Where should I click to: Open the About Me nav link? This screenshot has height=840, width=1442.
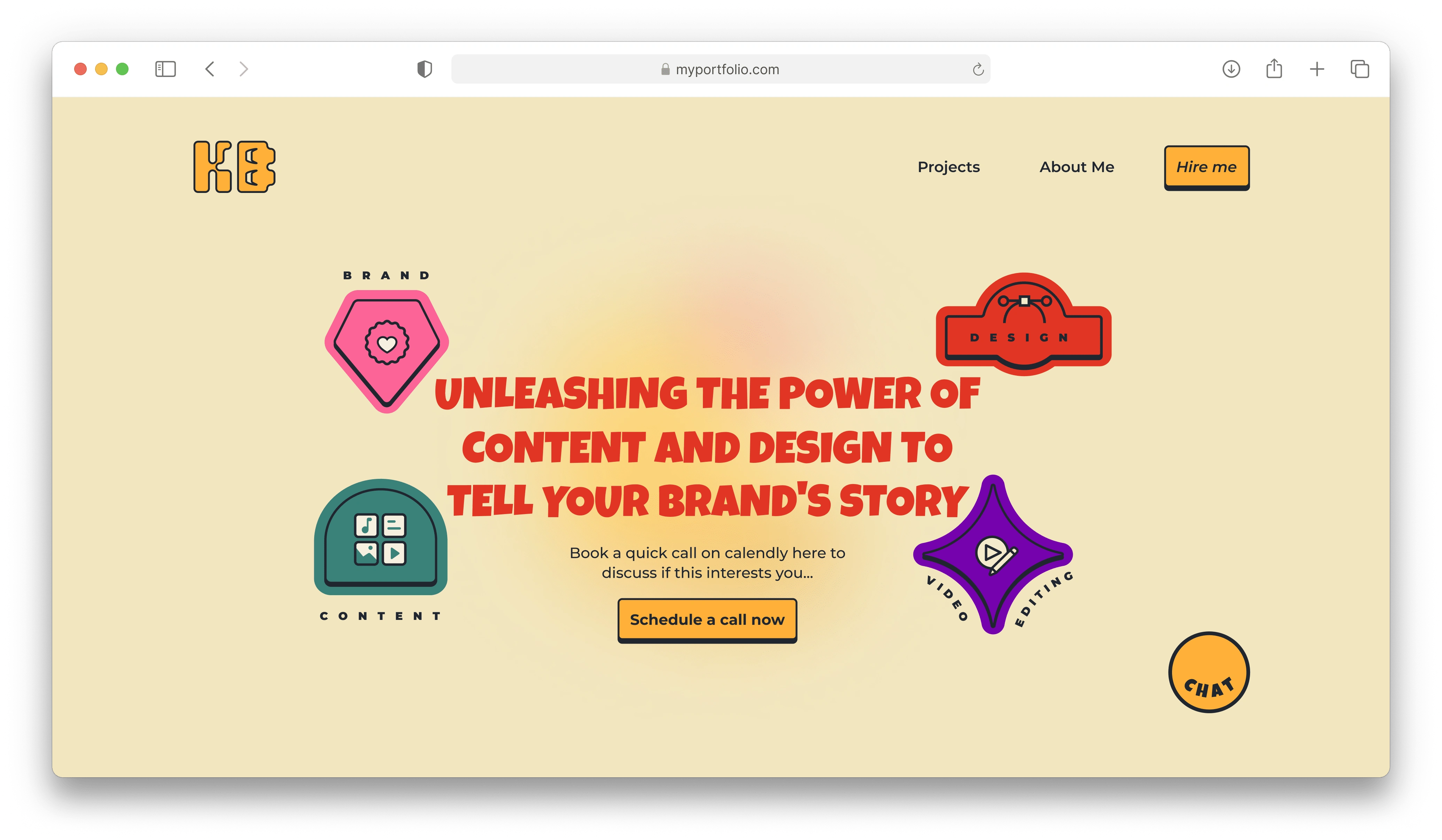pos(1076,167)
